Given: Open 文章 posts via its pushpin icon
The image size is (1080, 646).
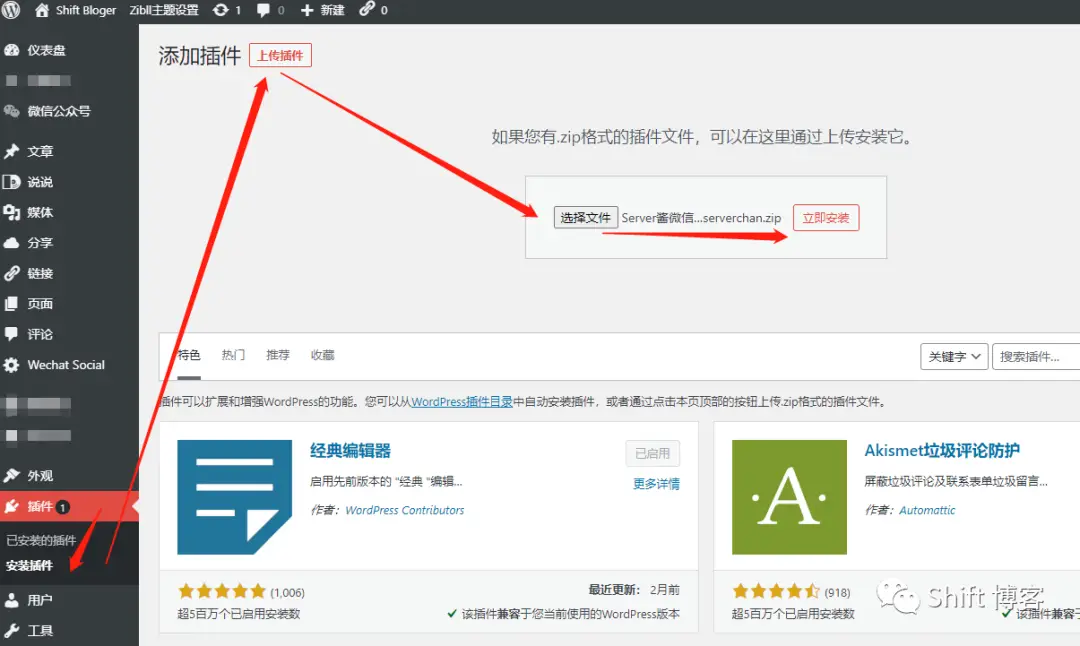Looking at the screenshot, I should tap(12, 151).
